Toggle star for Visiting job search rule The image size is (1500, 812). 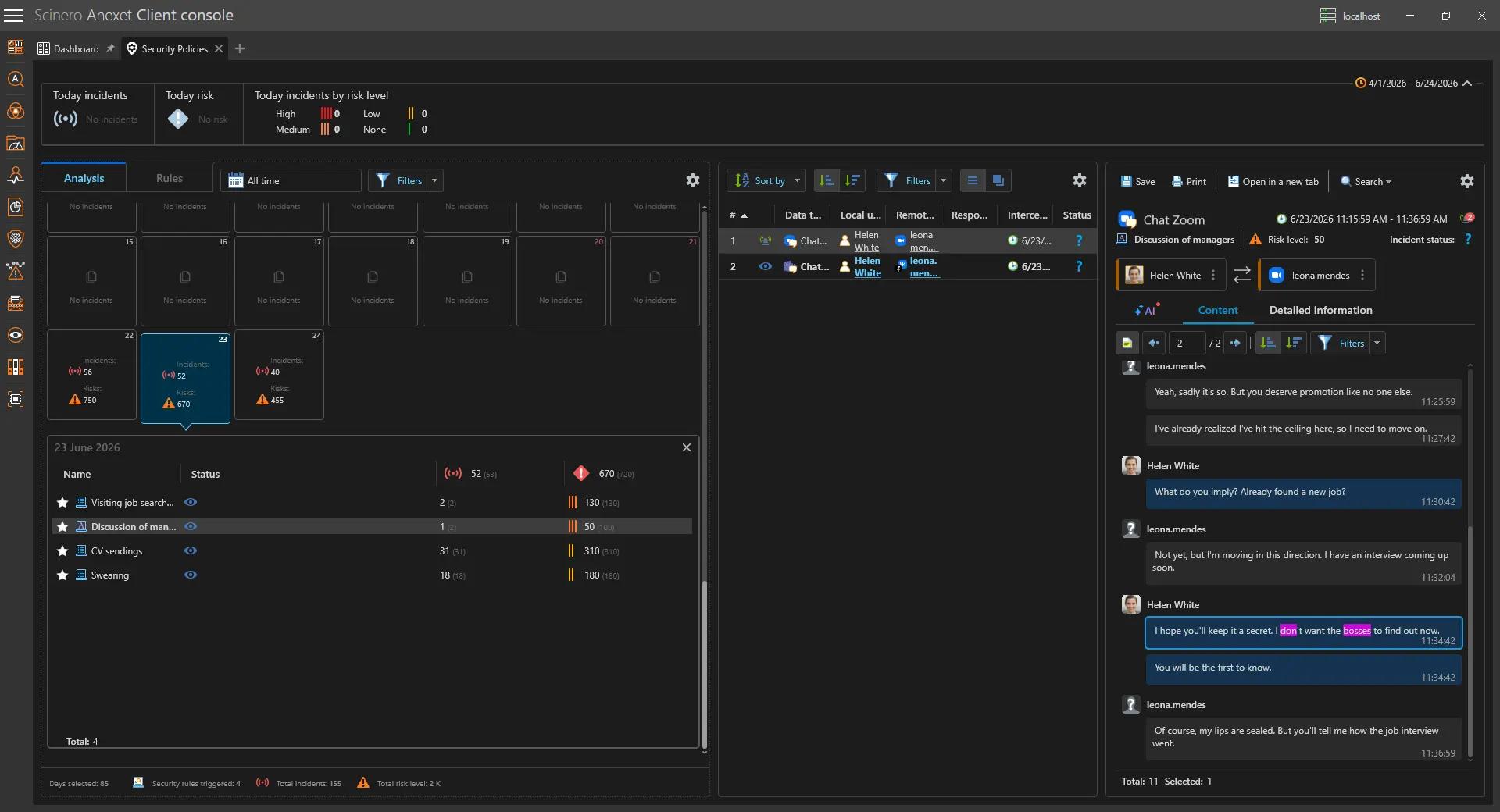62,504
